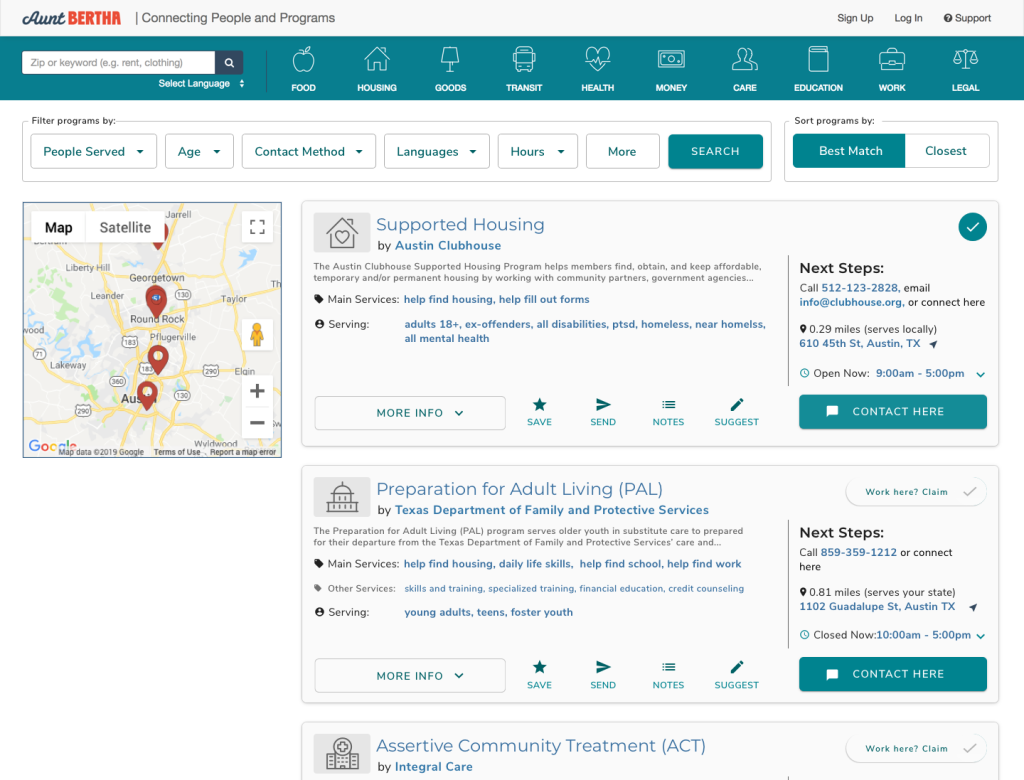The image size is (1024, 780).
Task: Claim the Preparation for Adult Living listing
Action: pos(916,492)
